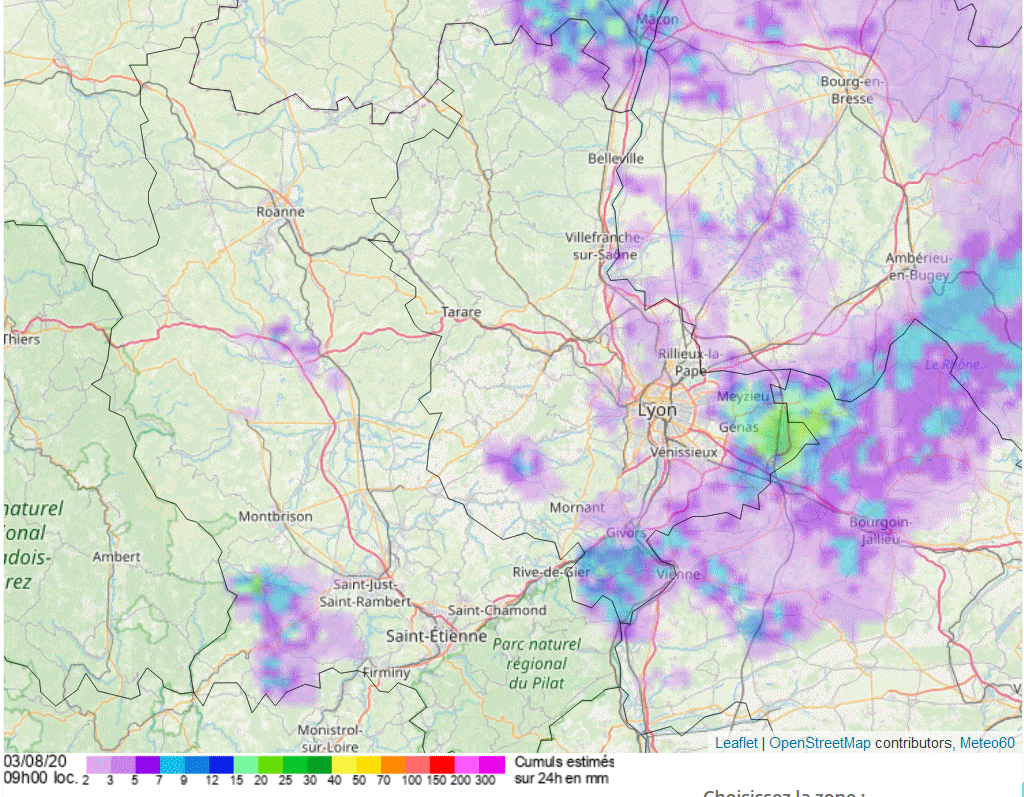Click the Lyon city label on map

[x=657, y=411]
